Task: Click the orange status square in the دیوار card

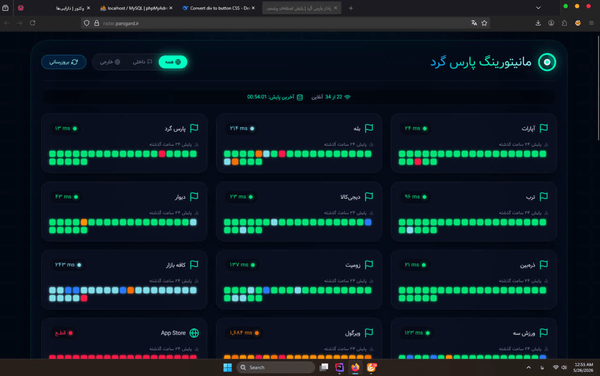Action: tap(84, 222)
